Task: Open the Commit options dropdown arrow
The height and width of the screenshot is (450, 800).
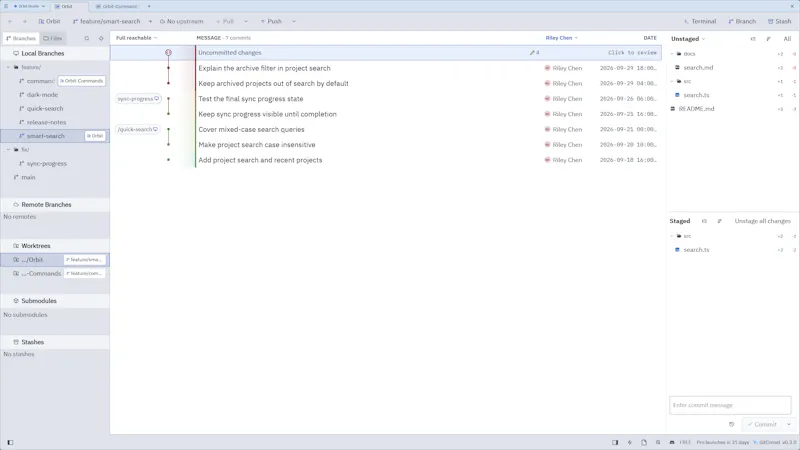Action: 789,424
